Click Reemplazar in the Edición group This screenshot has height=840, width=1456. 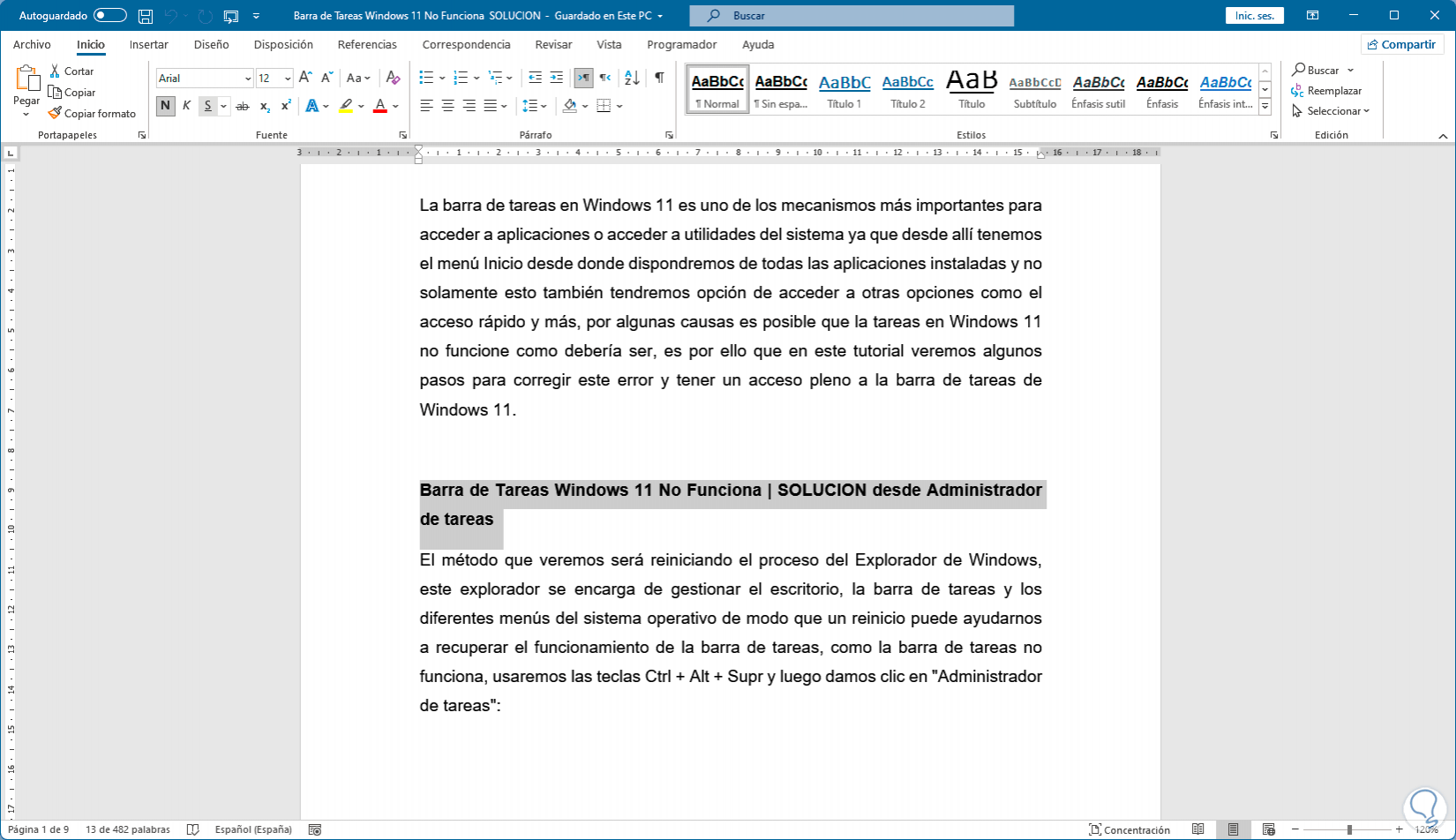coord(1327,91)
